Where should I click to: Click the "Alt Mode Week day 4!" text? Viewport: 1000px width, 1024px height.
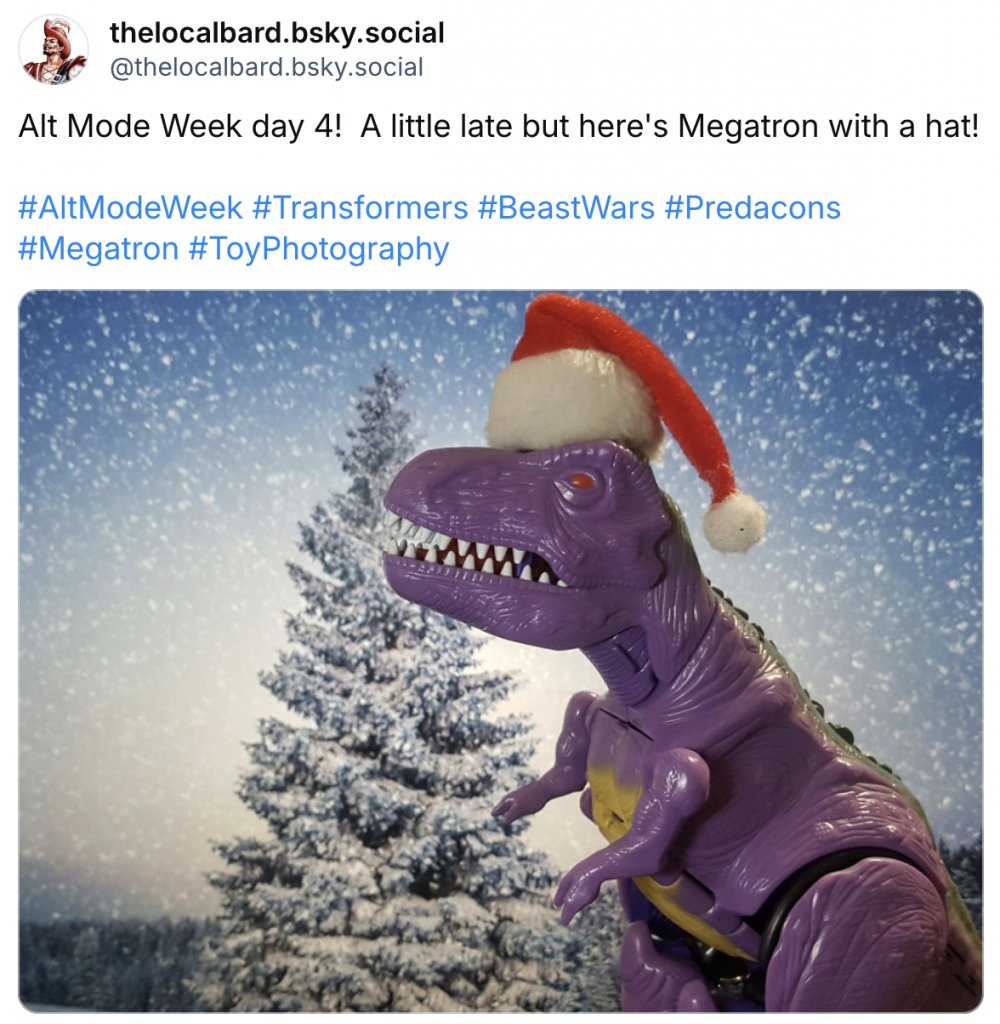pyautogui.click(x=180, y=126)
